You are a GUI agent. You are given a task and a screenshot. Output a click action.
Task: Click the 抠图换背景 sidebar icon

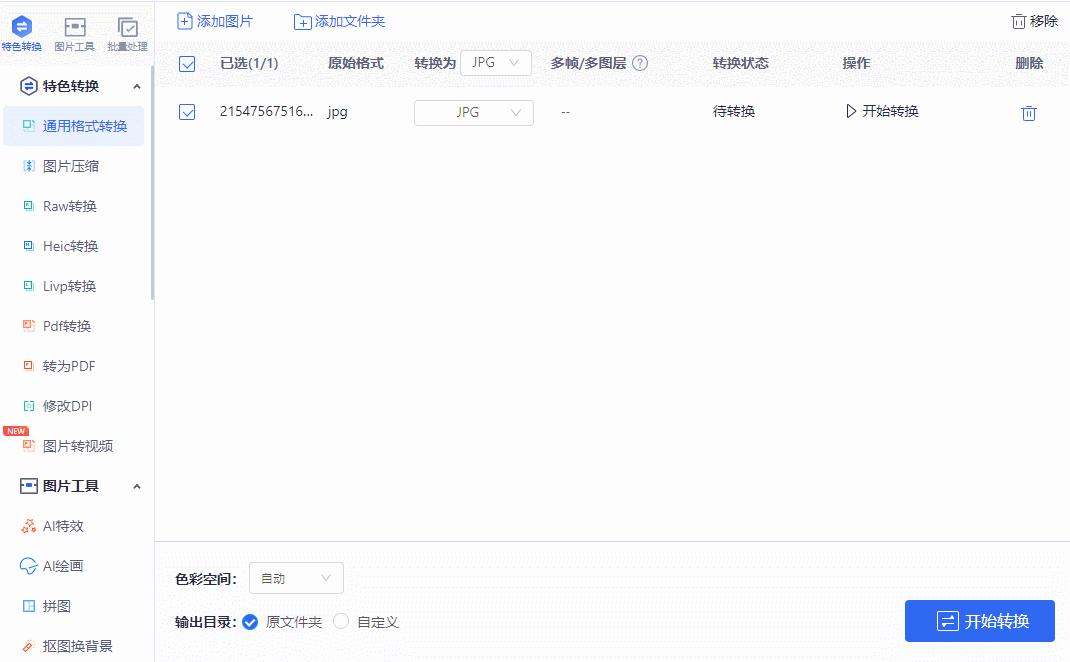click(29, 646)
